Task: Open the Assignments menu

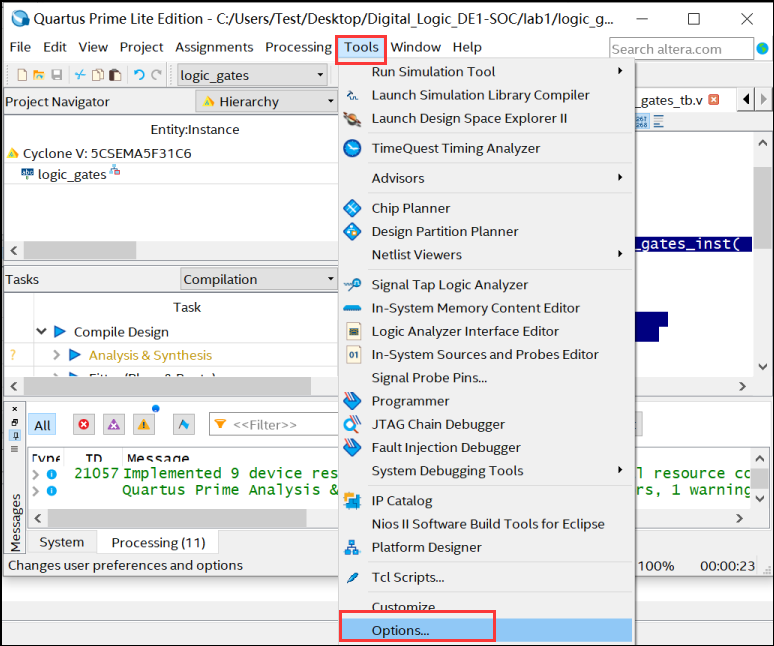Action: click(x=214, y=47)
